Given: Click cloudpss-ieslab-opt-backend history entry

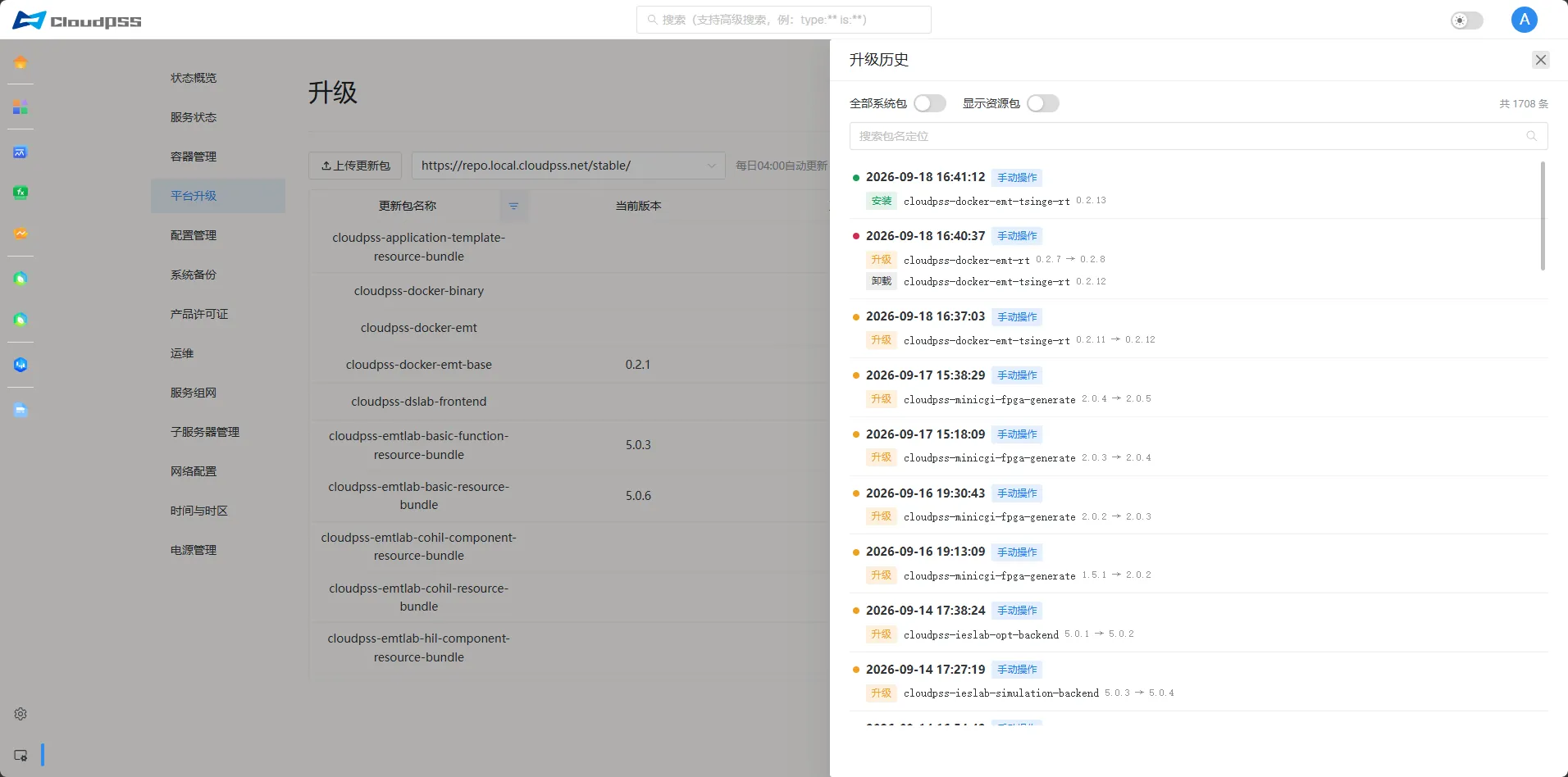Looking at the screenshot, I should [x=981, y=634].
